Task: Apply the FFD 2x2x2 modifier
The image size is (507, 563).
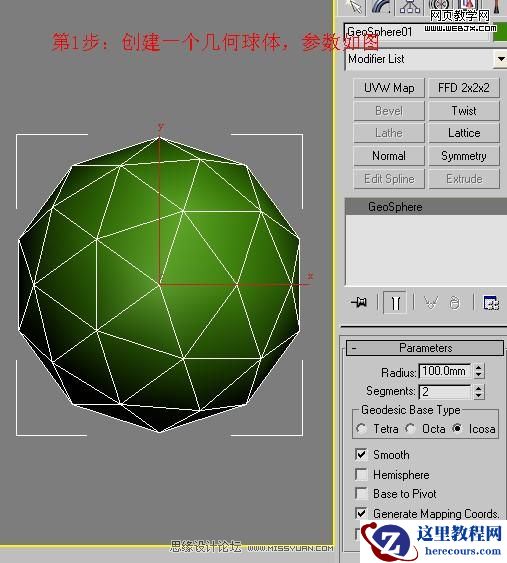Action: pos(464,88)
